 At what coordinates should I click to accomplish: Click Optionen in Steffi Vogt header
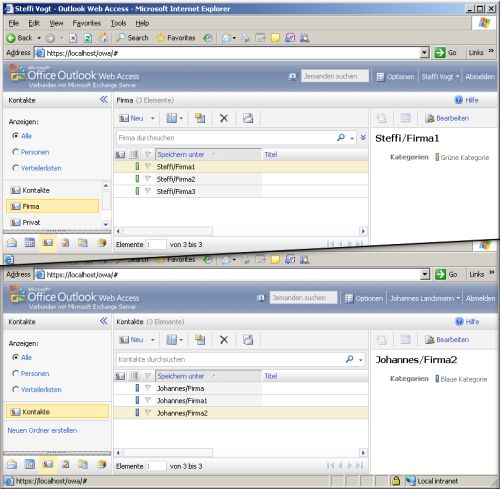[395, 77]
